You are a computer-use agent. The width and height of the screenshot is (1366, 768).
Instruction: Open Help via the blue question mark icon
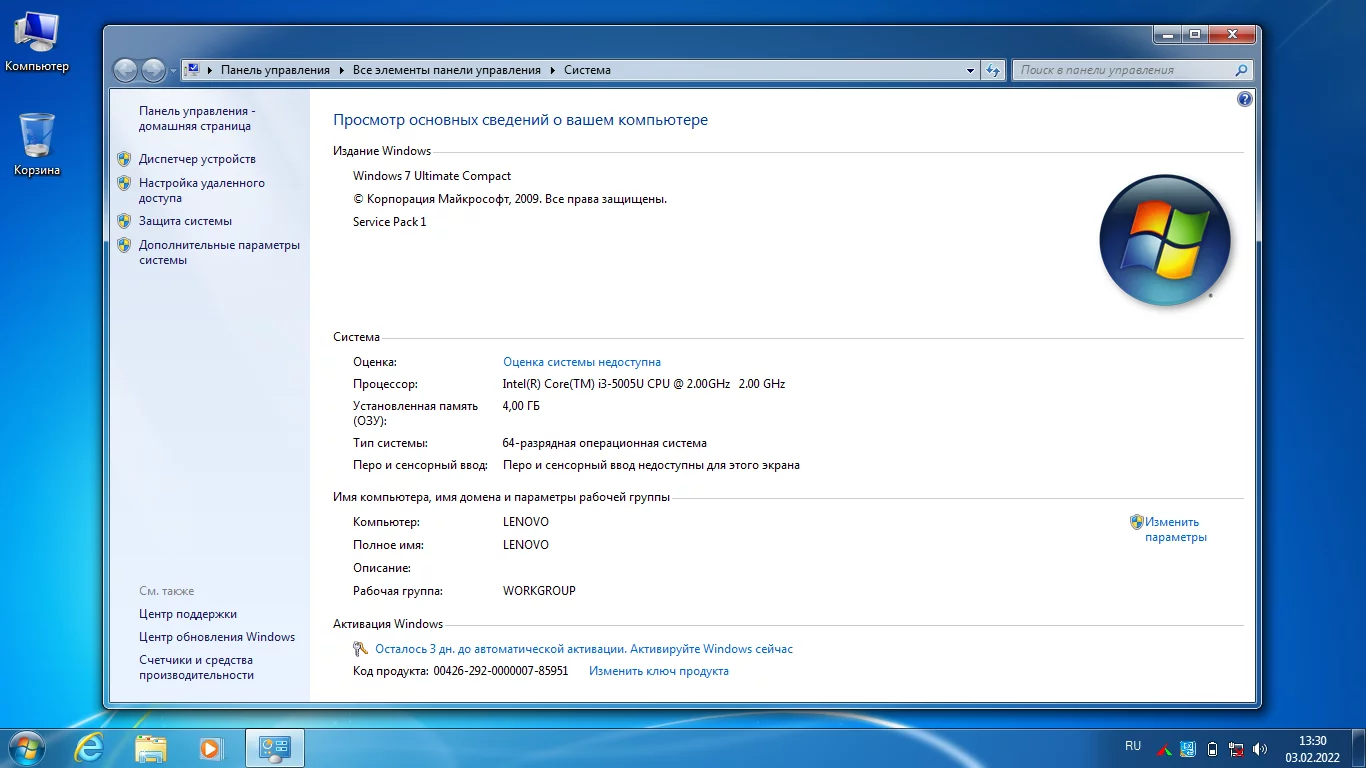tap(1244, 99)
